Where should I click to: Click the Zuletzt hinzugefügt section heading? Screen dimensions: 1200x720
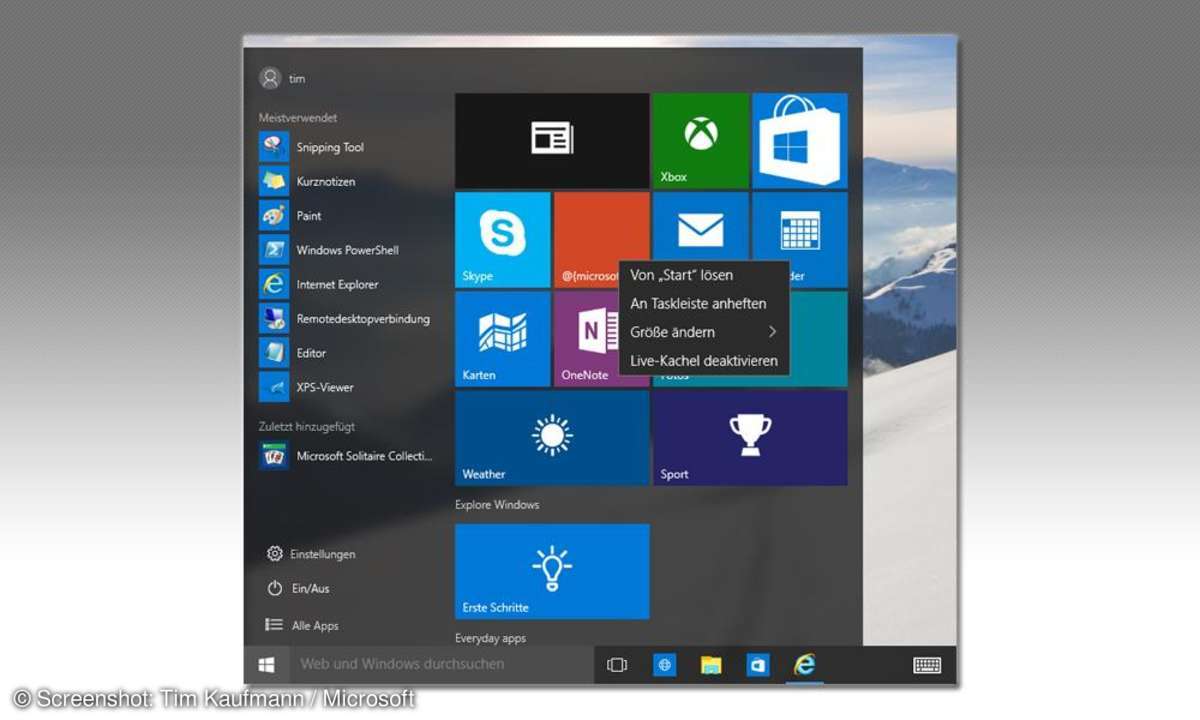[x=307, y=427]
